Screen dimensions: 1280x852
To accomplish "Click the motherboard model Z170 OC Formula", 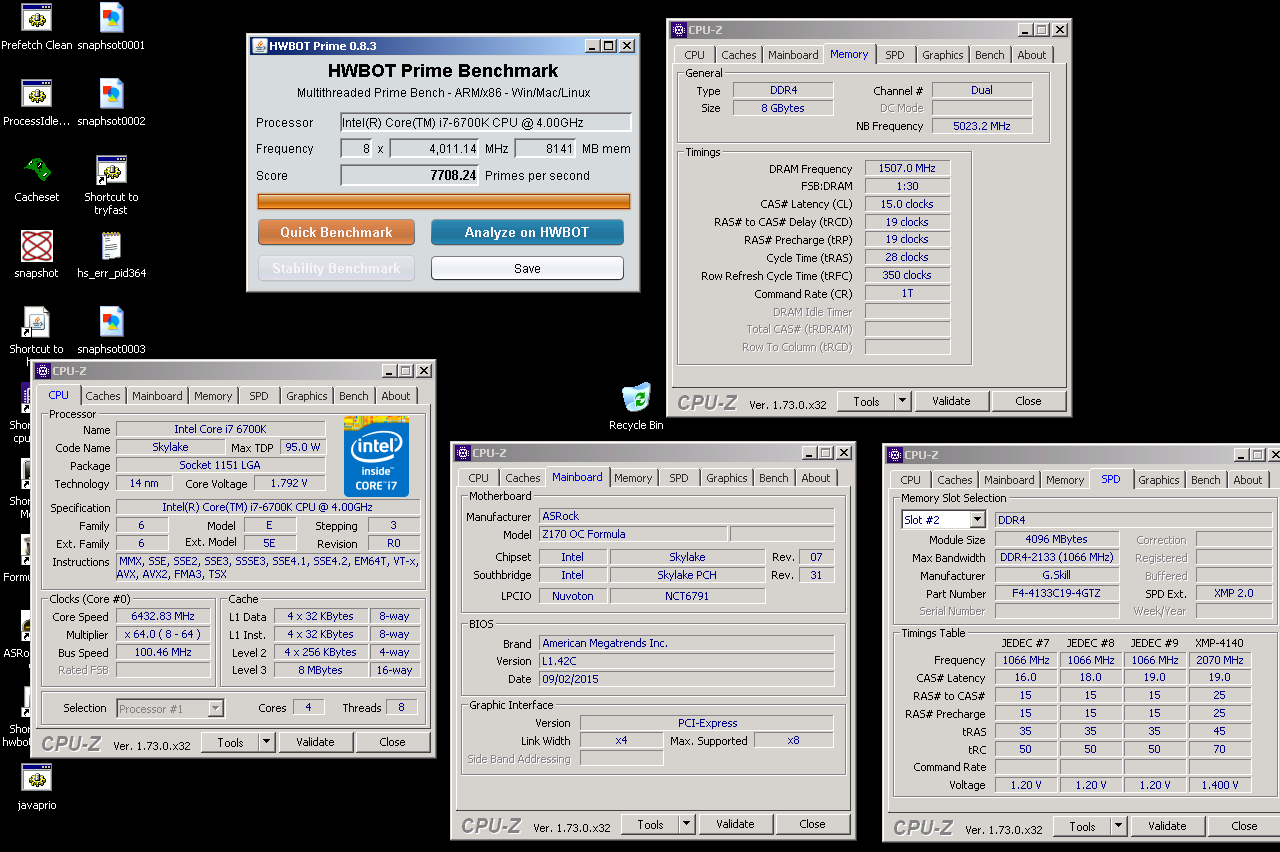I will pos(632,534).
